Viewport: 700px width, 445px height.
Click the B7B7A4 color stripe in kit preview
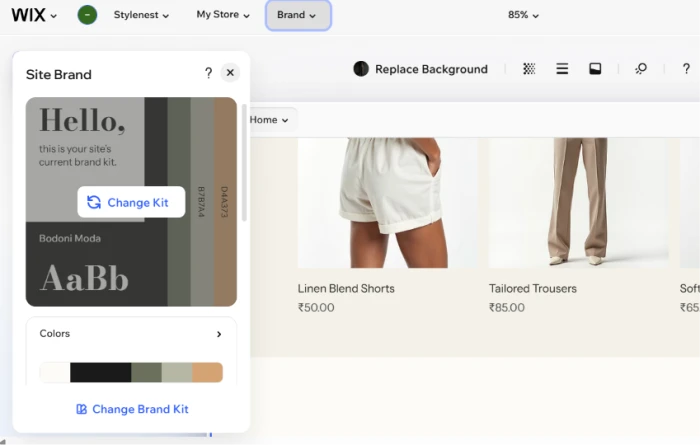(x=202, y=202)
